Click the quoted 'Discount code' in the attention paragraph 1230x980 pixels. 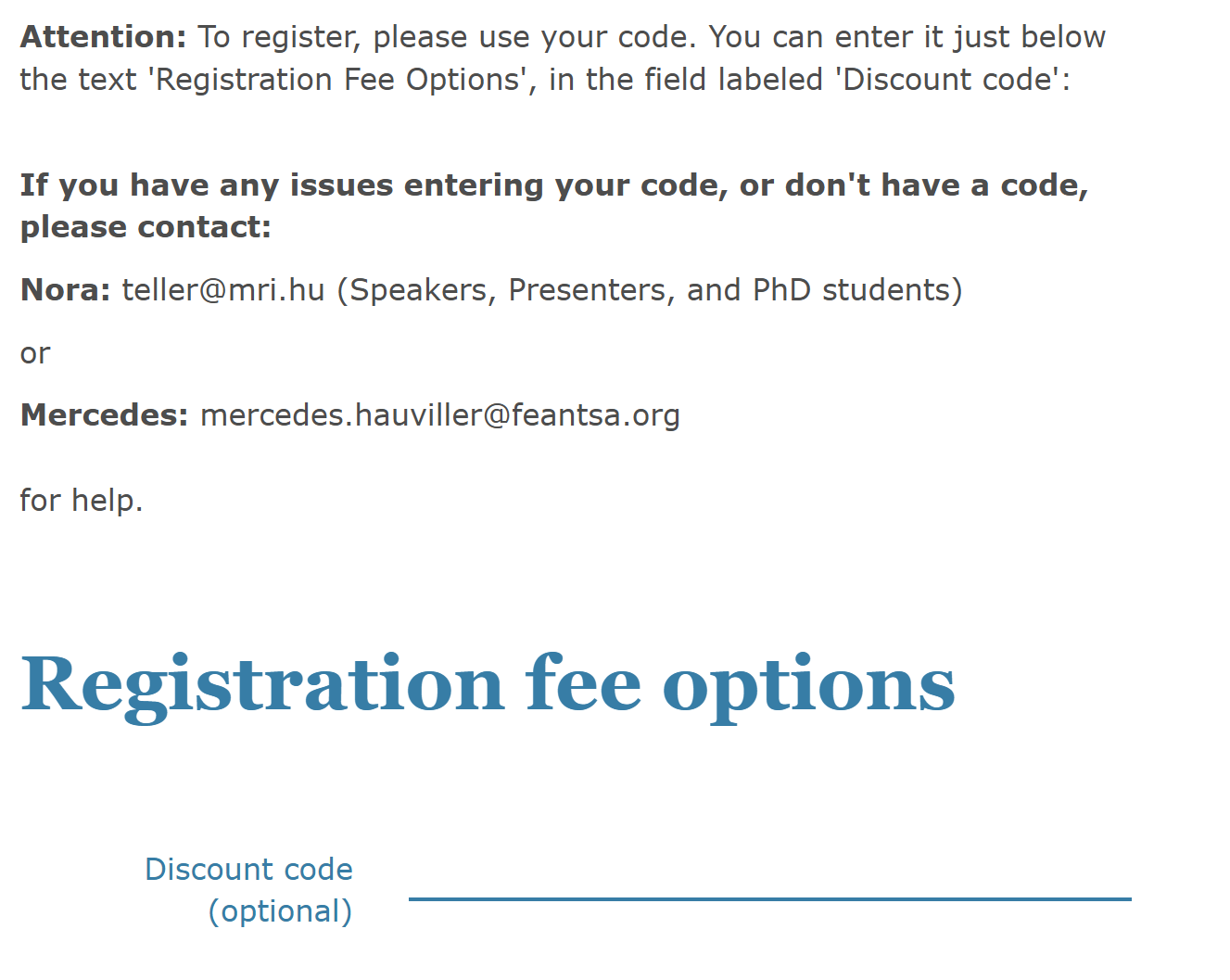(949, 80)
